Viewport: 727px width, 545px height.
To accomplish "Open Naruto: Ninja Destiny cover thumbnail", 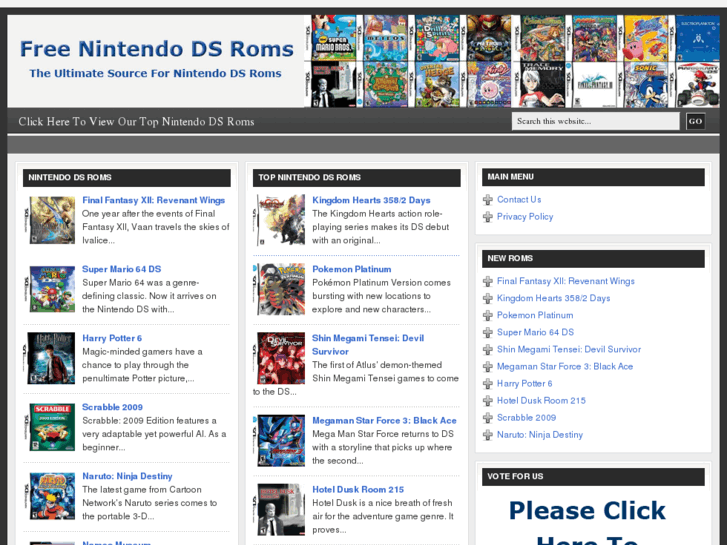I will [x=50, y=496].
